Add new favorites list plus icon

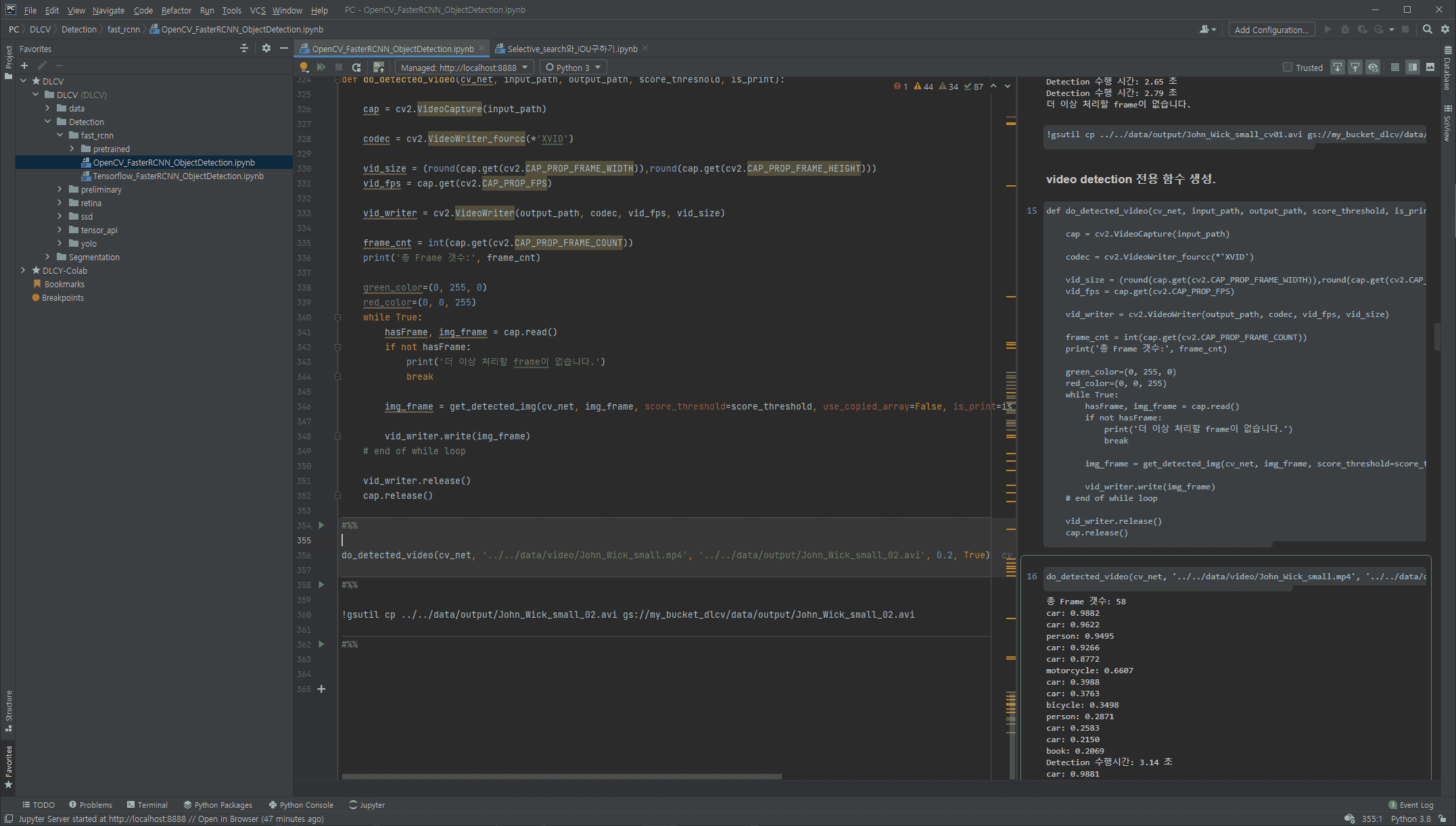point(24,66)
